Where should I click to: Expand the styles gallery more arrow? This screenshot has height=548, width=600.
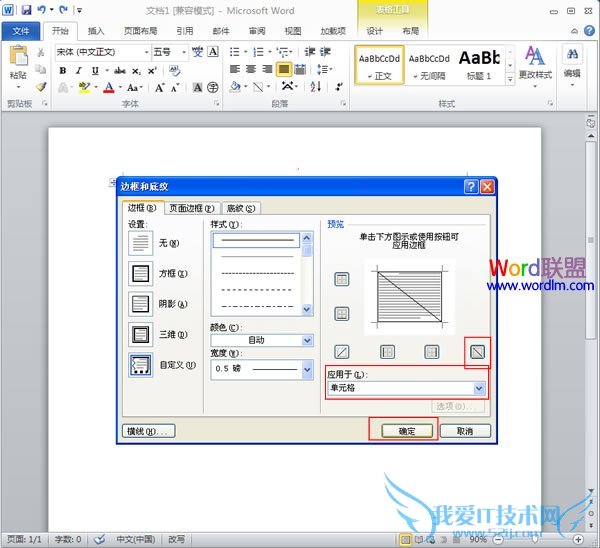[510, 79]
